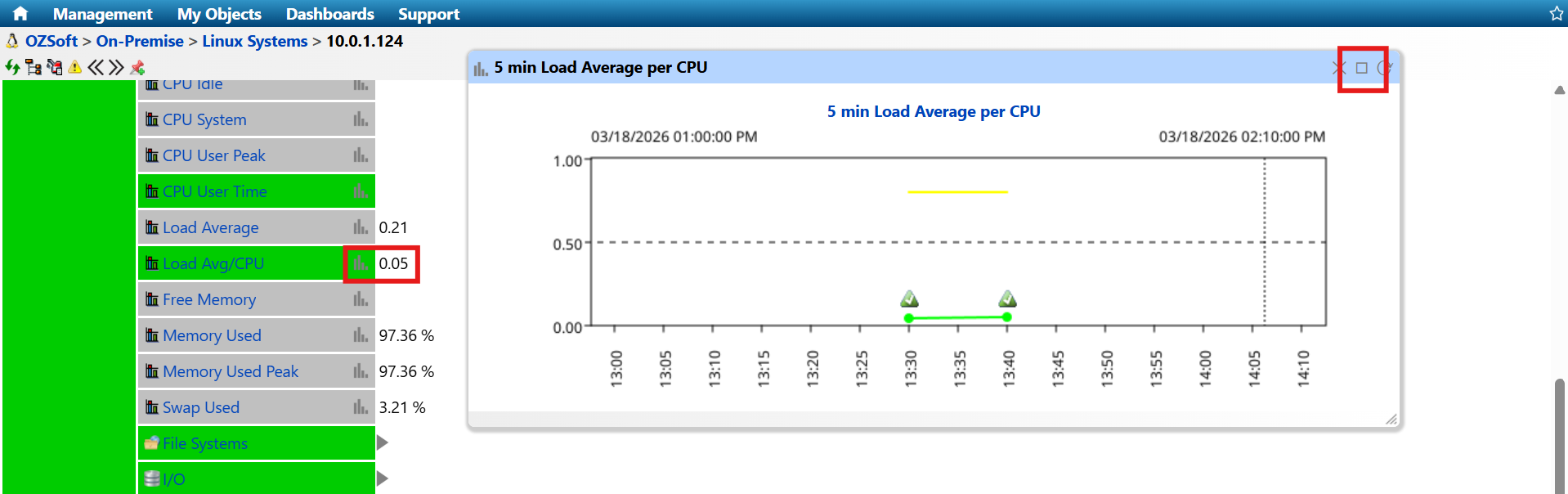
Task: Open the Dashboards menu
Action: [329, 14]
